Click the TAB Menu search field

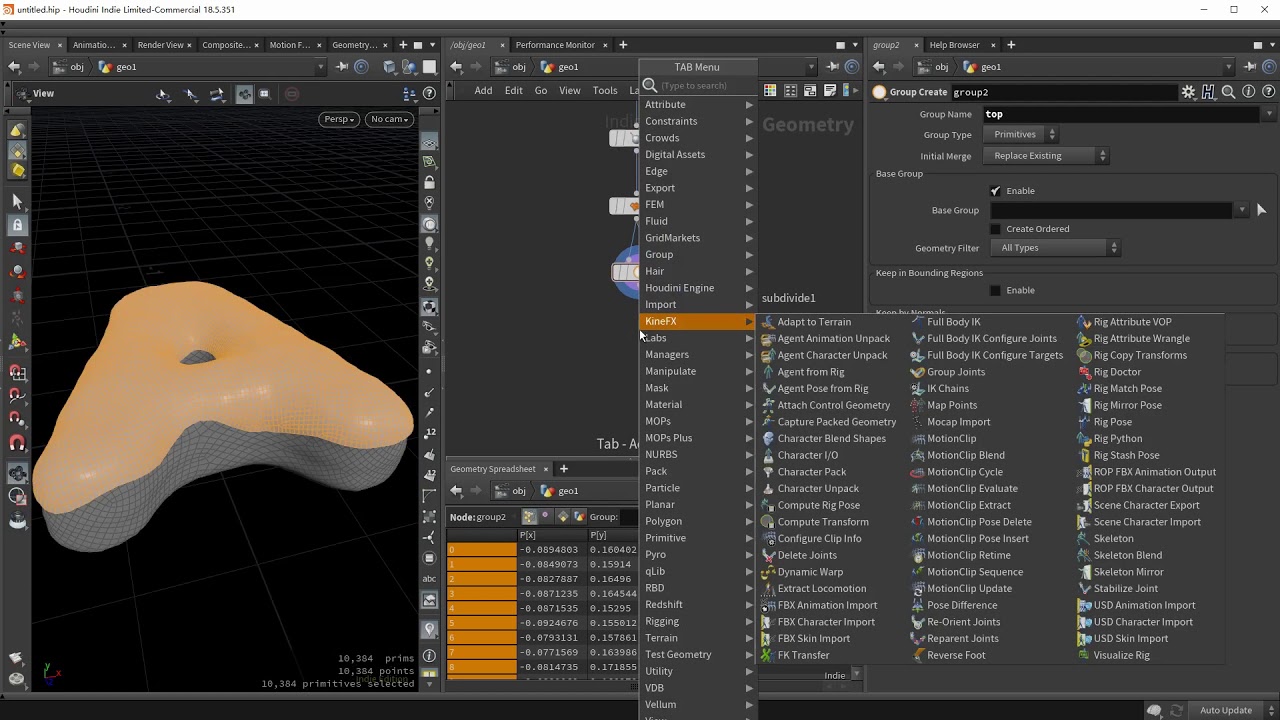(706, 86)
